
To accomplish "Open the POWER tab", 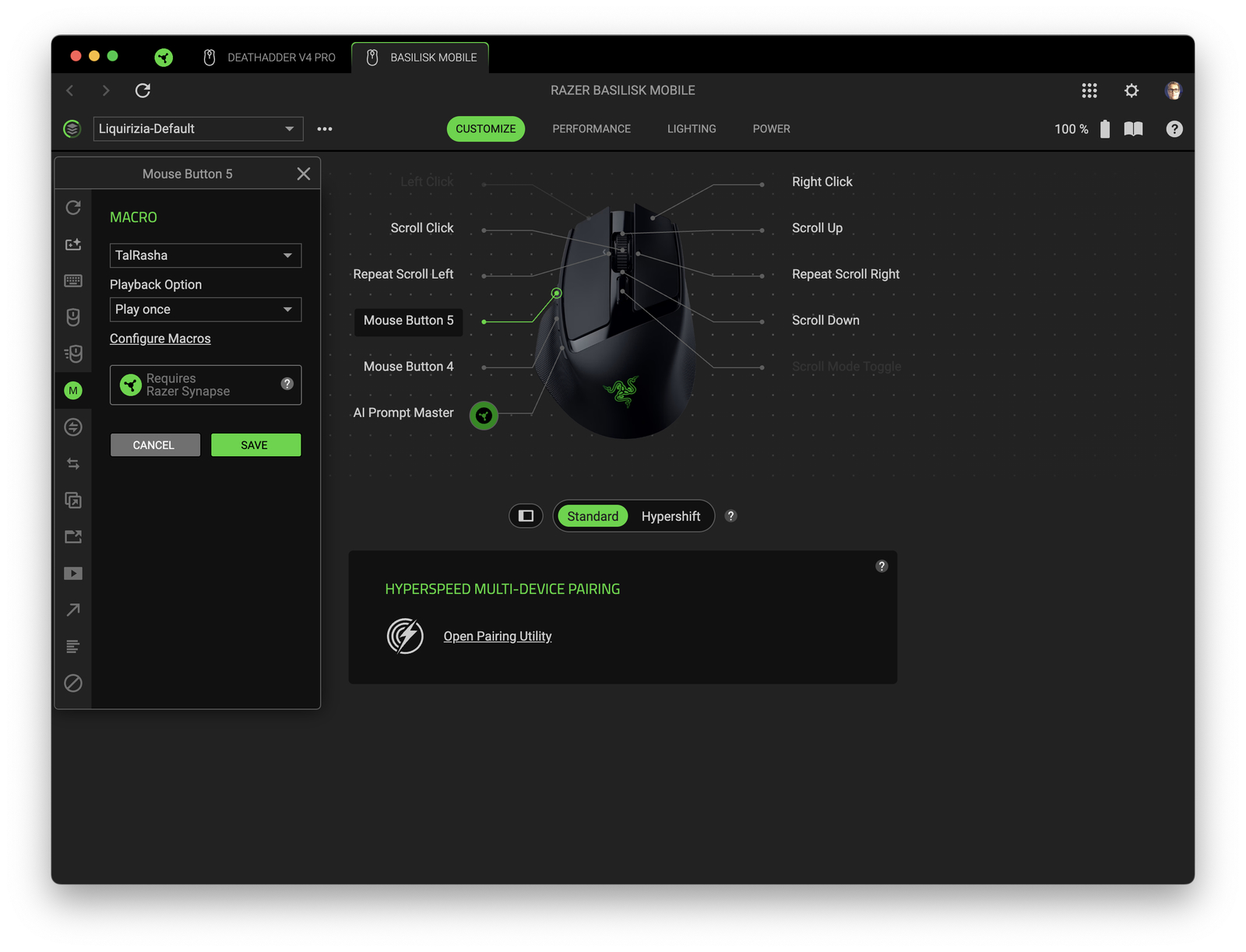I will (772, 129).
